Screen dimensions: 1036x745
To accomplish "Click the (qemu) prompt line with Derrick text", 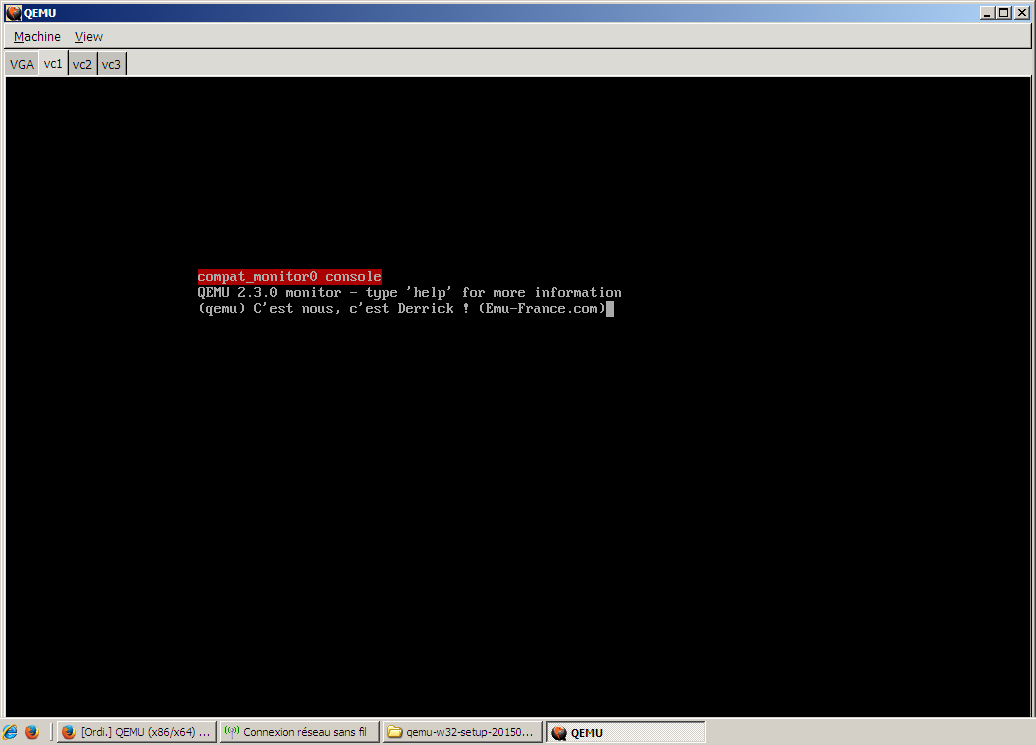I will point(402,308).
